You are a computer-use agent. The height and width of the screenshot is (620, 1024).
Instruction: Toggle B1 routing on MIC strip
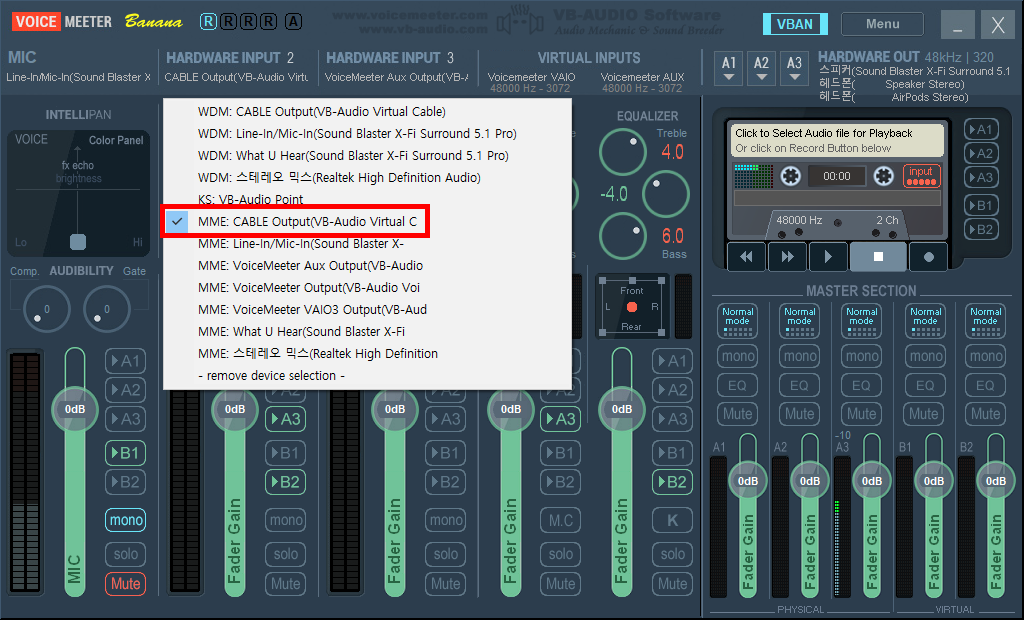click(125, 453)
